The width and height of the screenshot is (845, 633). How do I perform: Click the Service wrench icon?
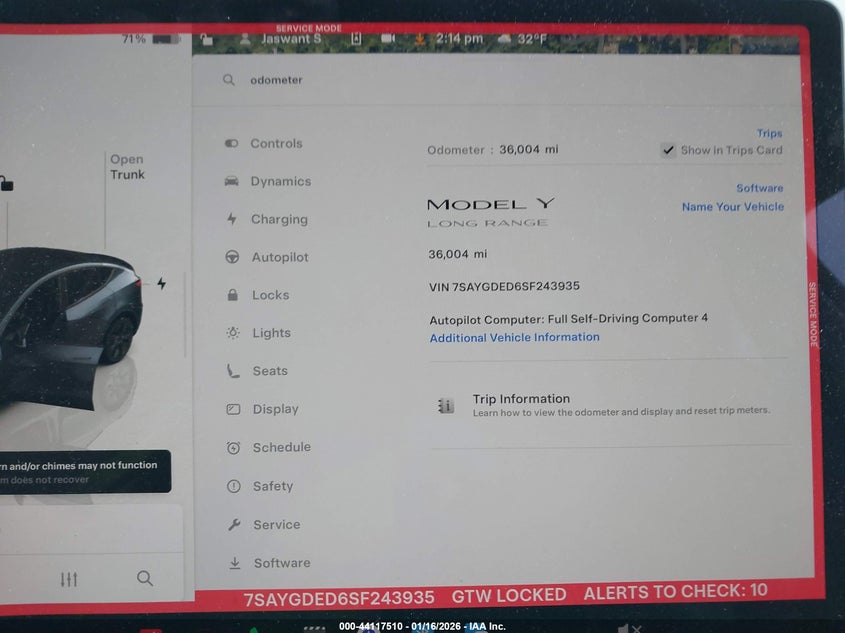(234, 525)
